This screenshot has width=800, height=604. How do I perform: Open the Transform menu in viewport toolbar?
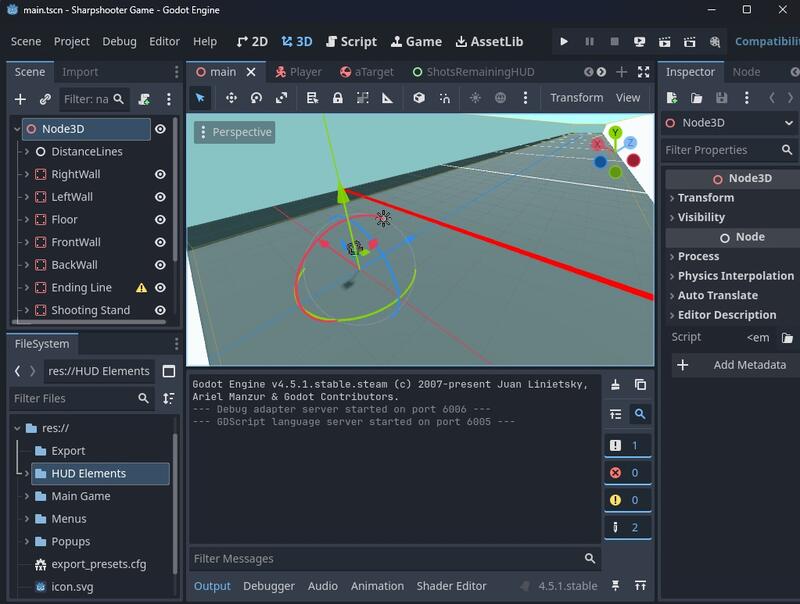coord(577,97)
